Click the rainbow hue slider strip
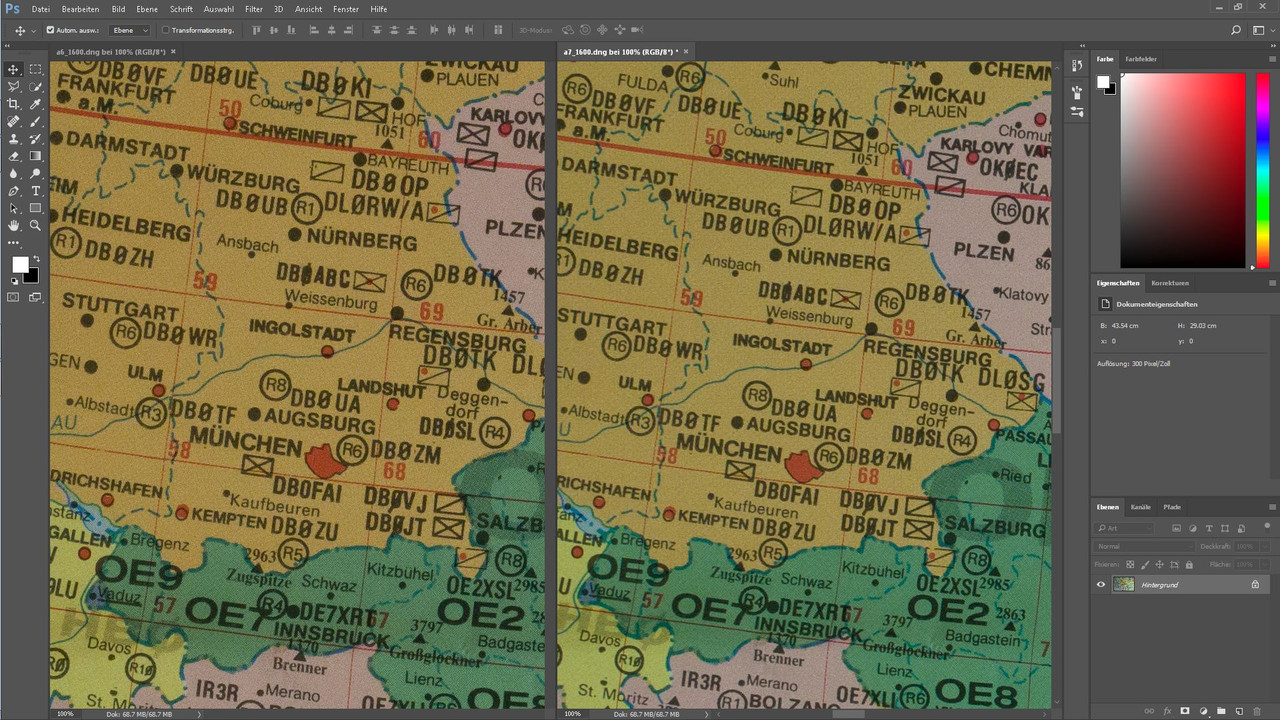 coord(1263,170)
